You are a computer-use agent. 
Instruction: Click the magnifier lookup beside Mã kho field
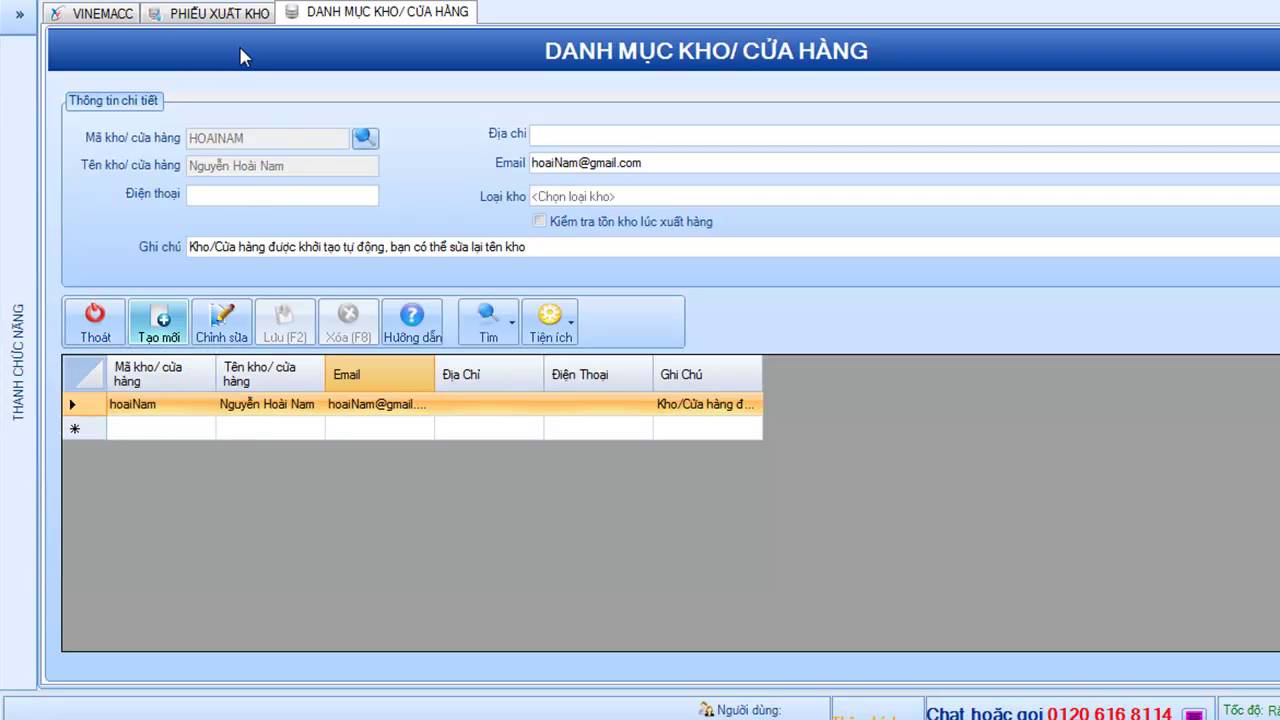[x=365, y=138]
